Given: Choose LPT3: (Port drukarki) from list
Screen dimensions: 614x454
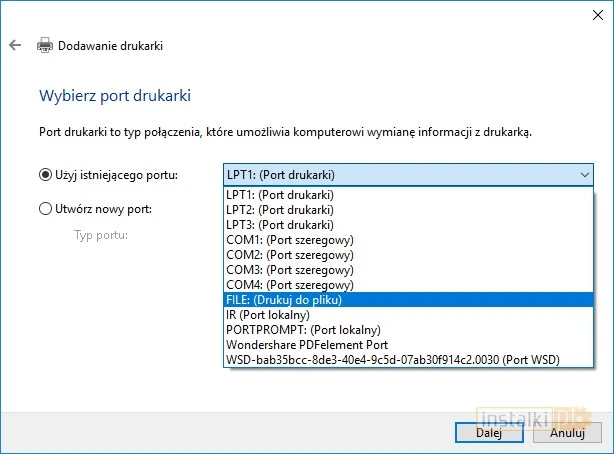Looking at the screenshot, I should 280,225.
